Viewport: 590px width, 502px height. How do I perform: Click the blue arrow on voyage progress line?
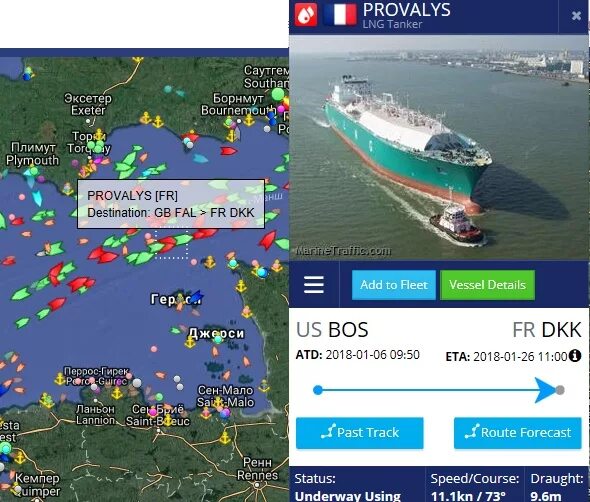546,390
